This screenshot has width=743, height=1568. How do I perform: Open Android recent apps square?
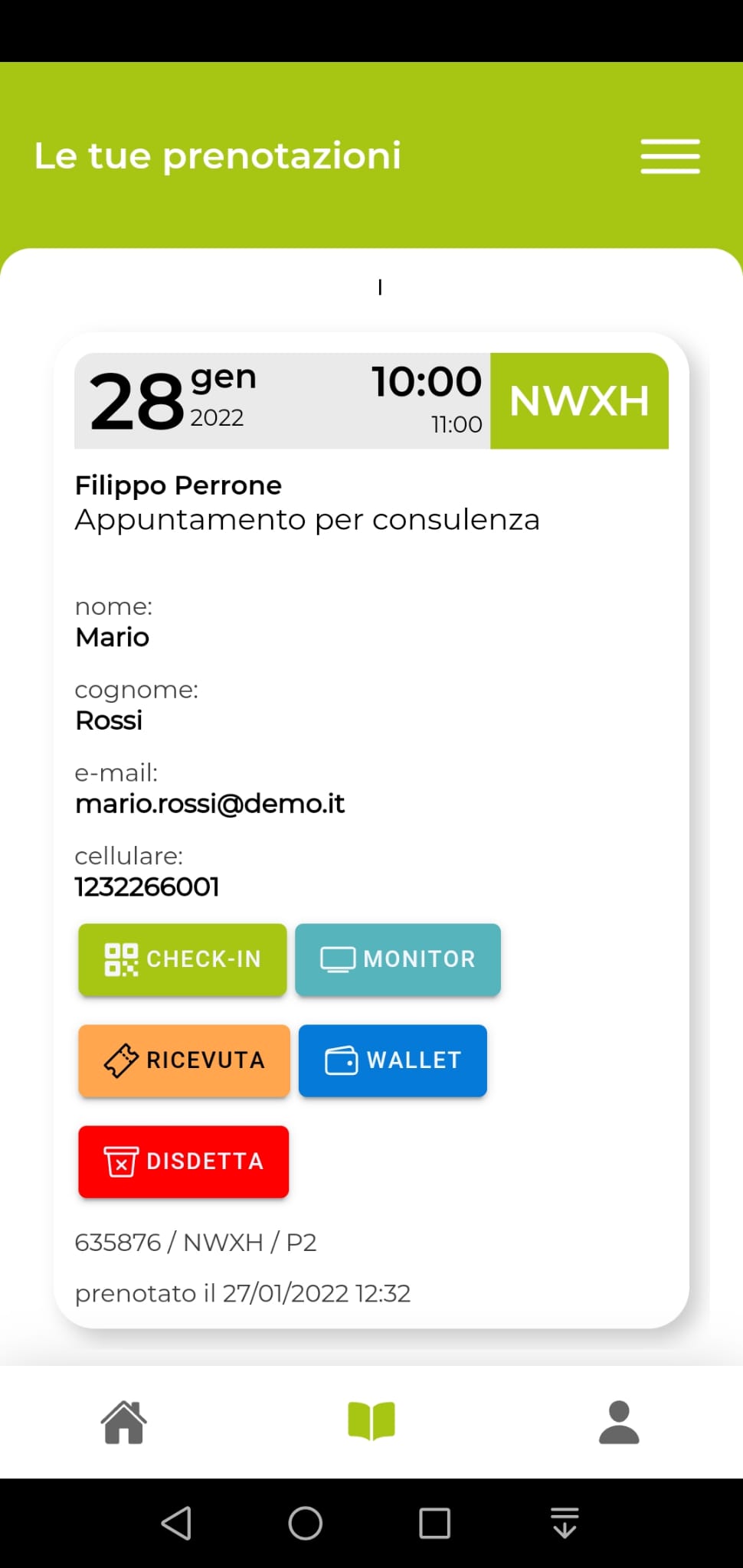434,1523
